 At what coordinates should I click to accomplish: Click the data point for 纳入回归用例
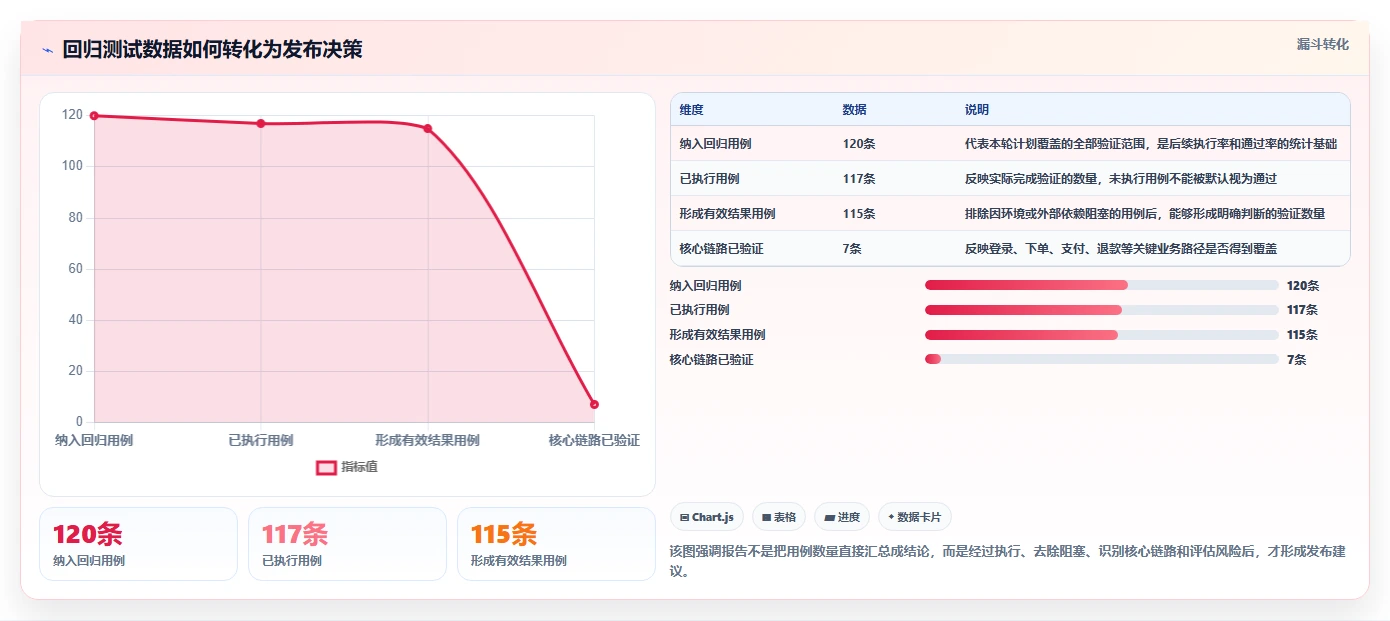94,116
